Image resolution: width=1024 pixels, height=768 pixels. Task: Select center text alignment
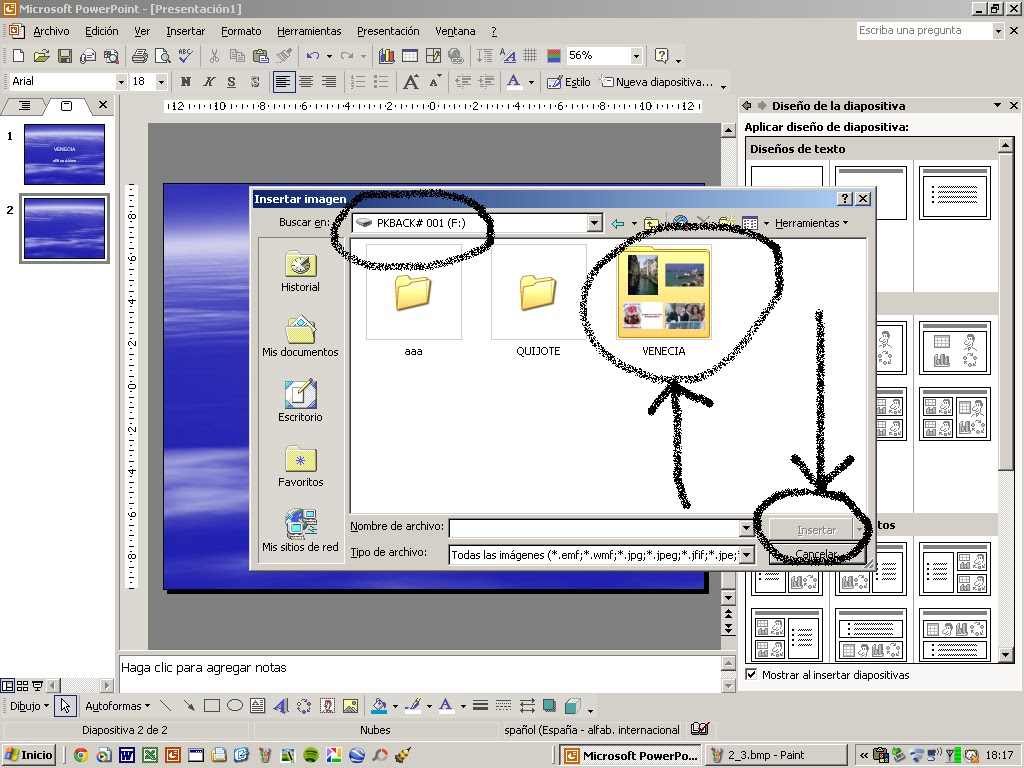(306, 82)
